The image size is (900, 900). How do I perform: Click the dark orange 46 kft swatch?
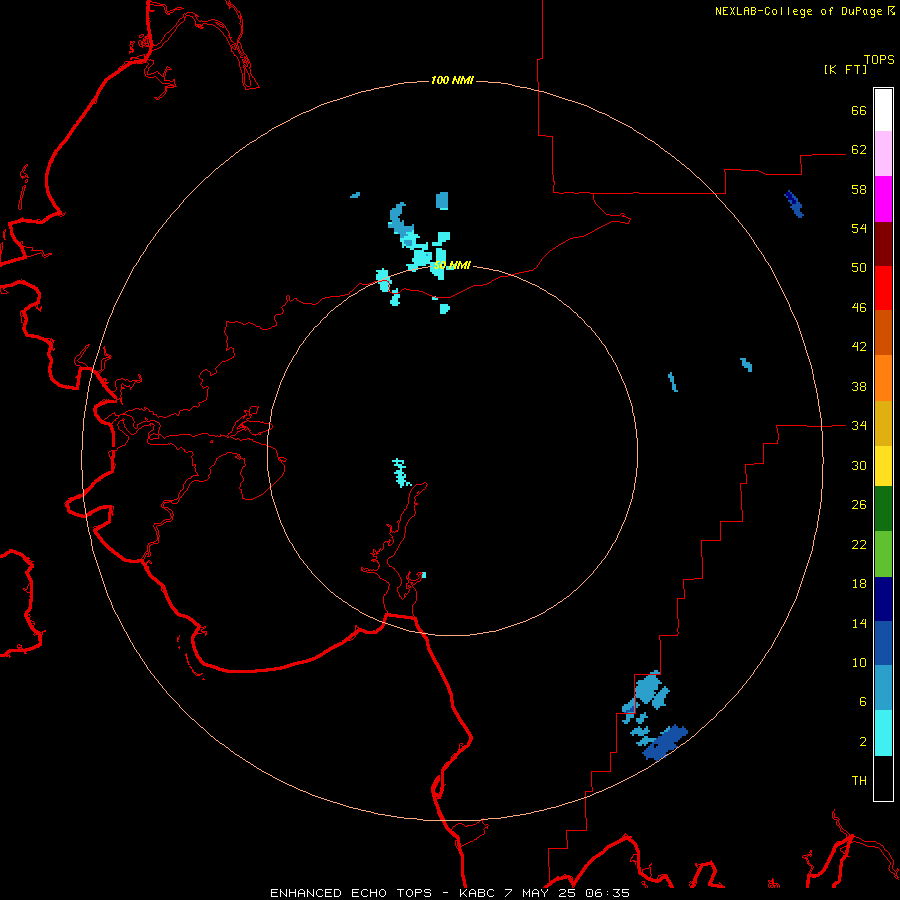point(883,332)
